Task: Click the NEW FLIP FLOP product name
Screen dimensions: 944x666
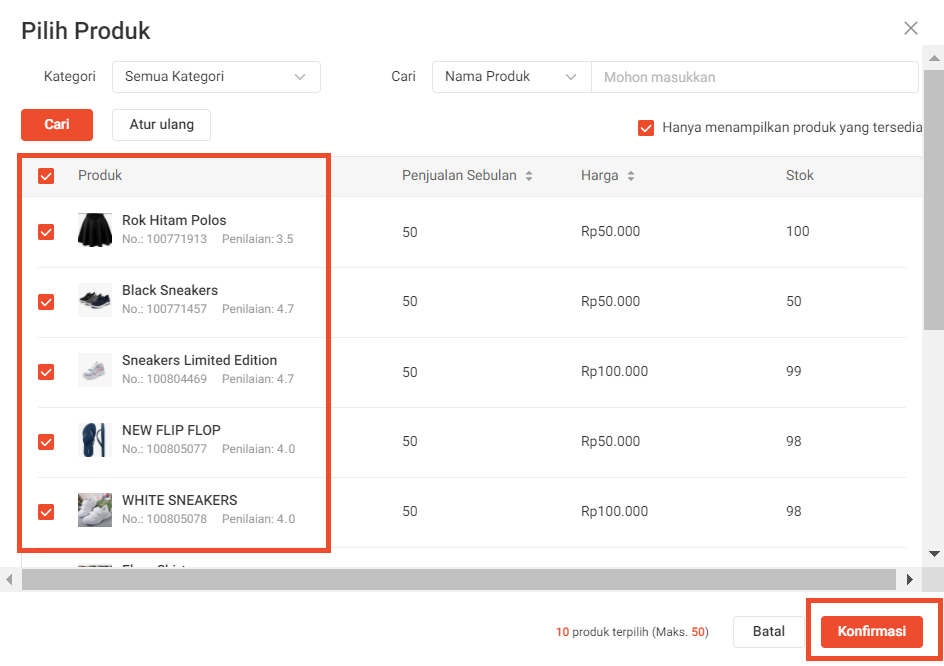Action: click(171, 430)
